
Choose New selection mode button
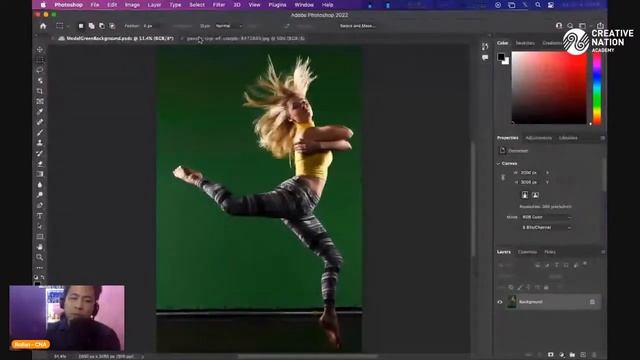click(81, 26)
